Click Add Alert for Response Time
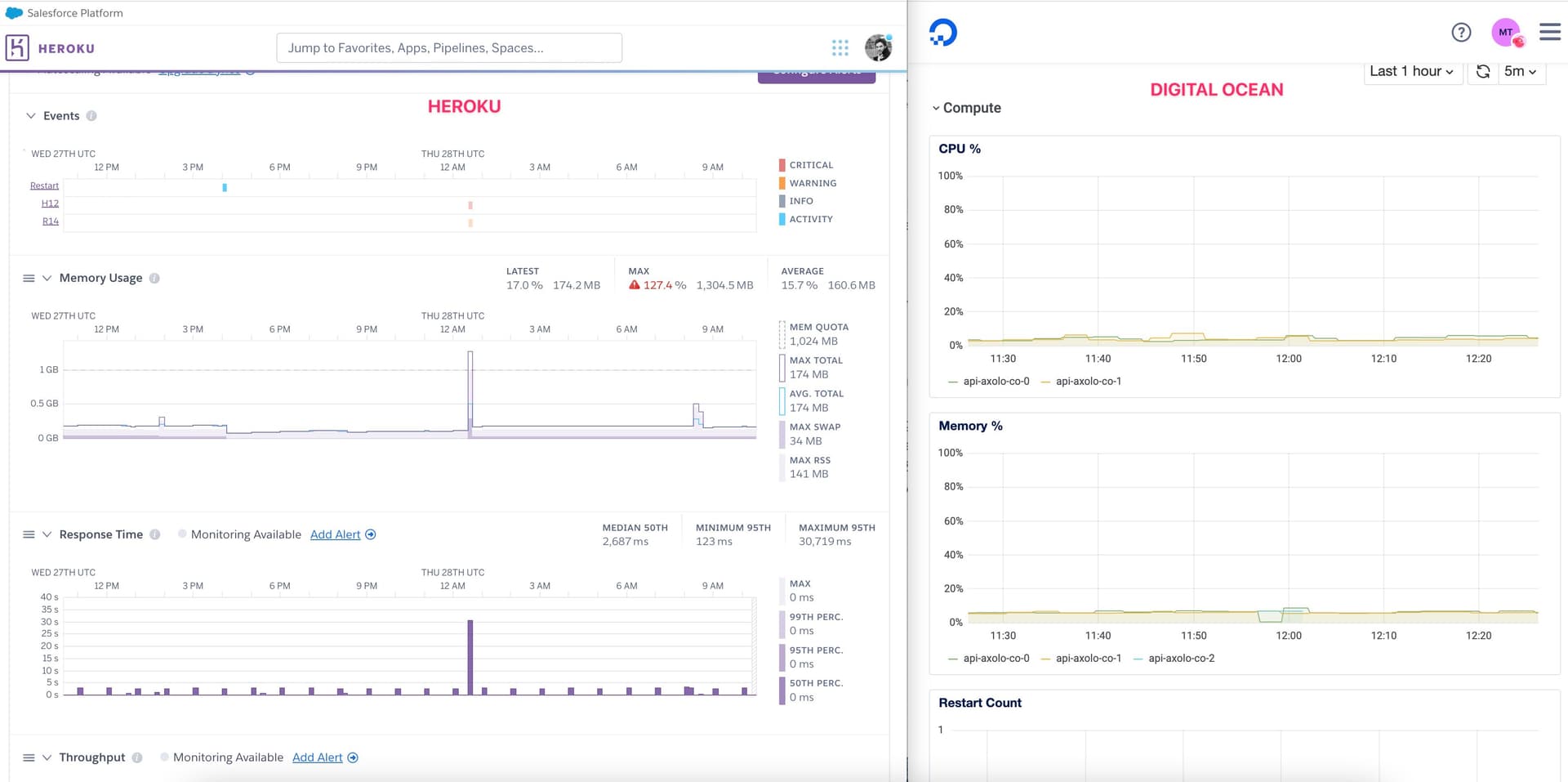Image resolution: width=1568 pixels, height=782 pixels. pos(335,534)
